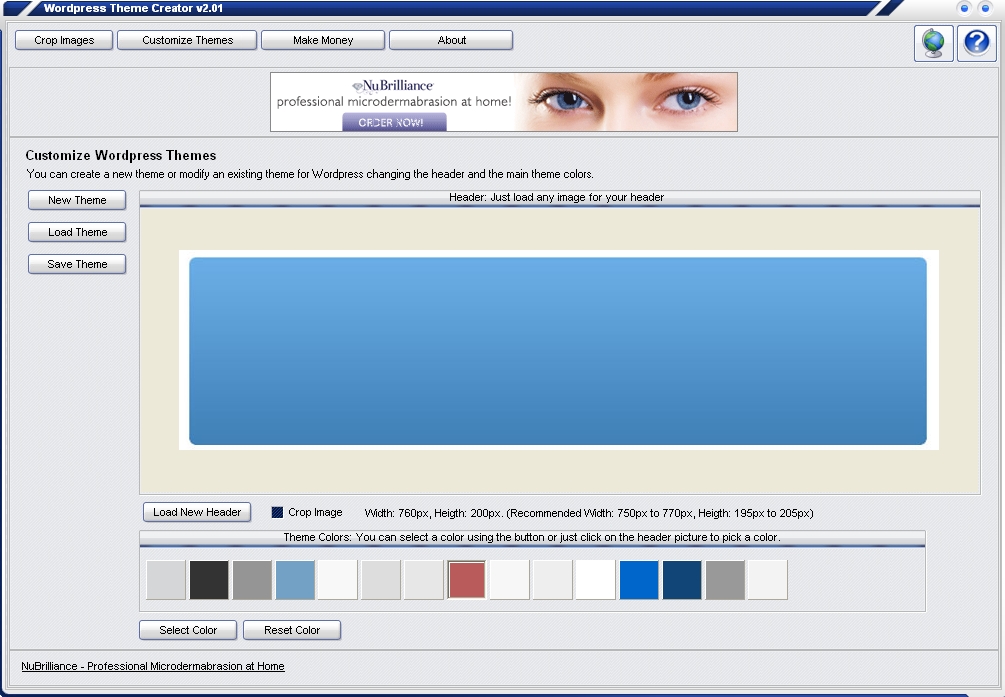Click the Save Theme button
1005x697 pixels.
click(77, 264)
